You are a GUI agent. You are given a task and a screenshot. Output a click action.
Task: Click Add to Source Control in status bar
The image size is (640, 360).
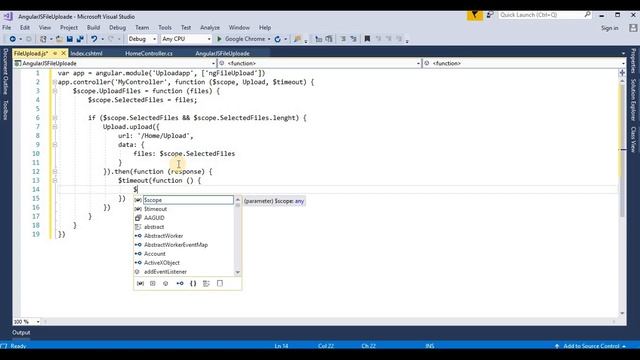[591, 346]
